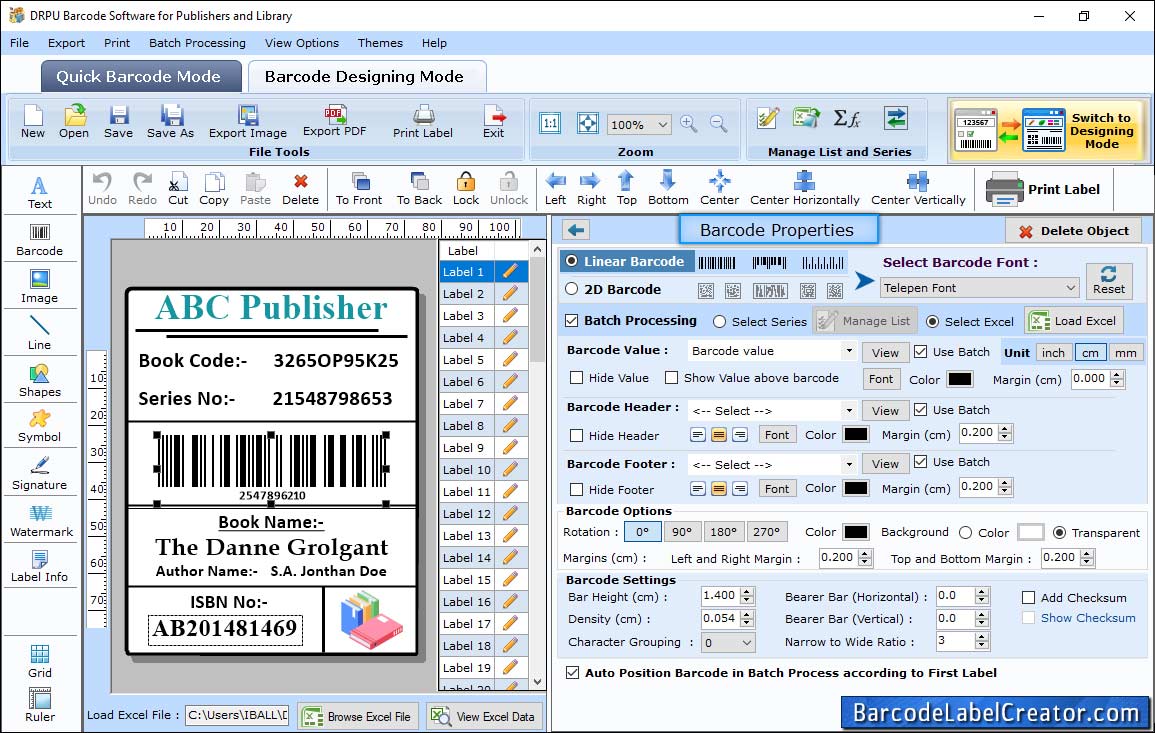Open the Select Barcode Font dropdown
Image resolution: width=1155 pixels, height=733 pixels.
[x=980, y=288]
